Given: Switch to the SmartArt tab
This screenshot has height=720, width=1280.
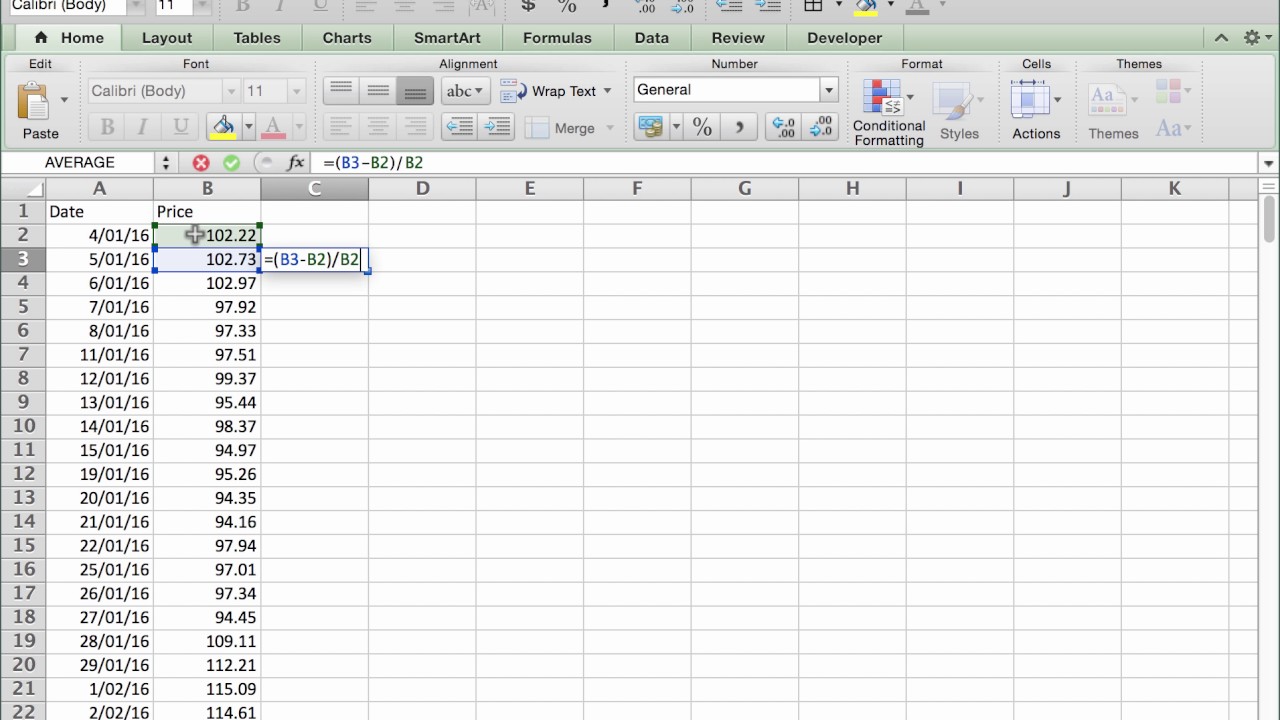Looking at the screenshot, I should pos(447,38).
